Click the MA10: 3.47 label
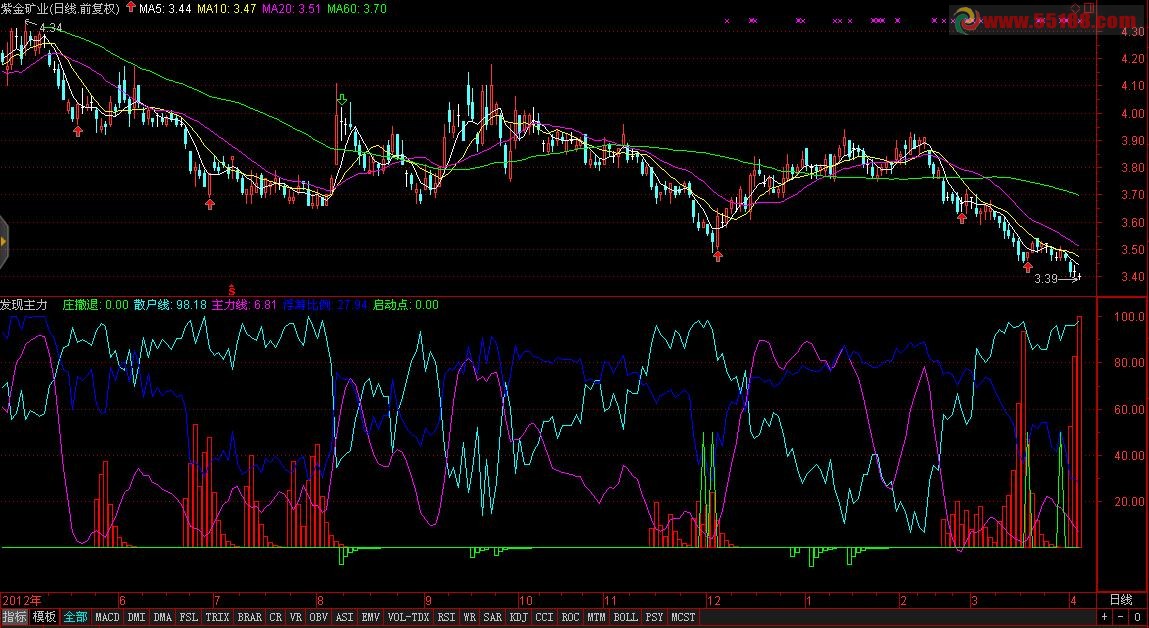 pyautogui.click(x=226, y=9)
